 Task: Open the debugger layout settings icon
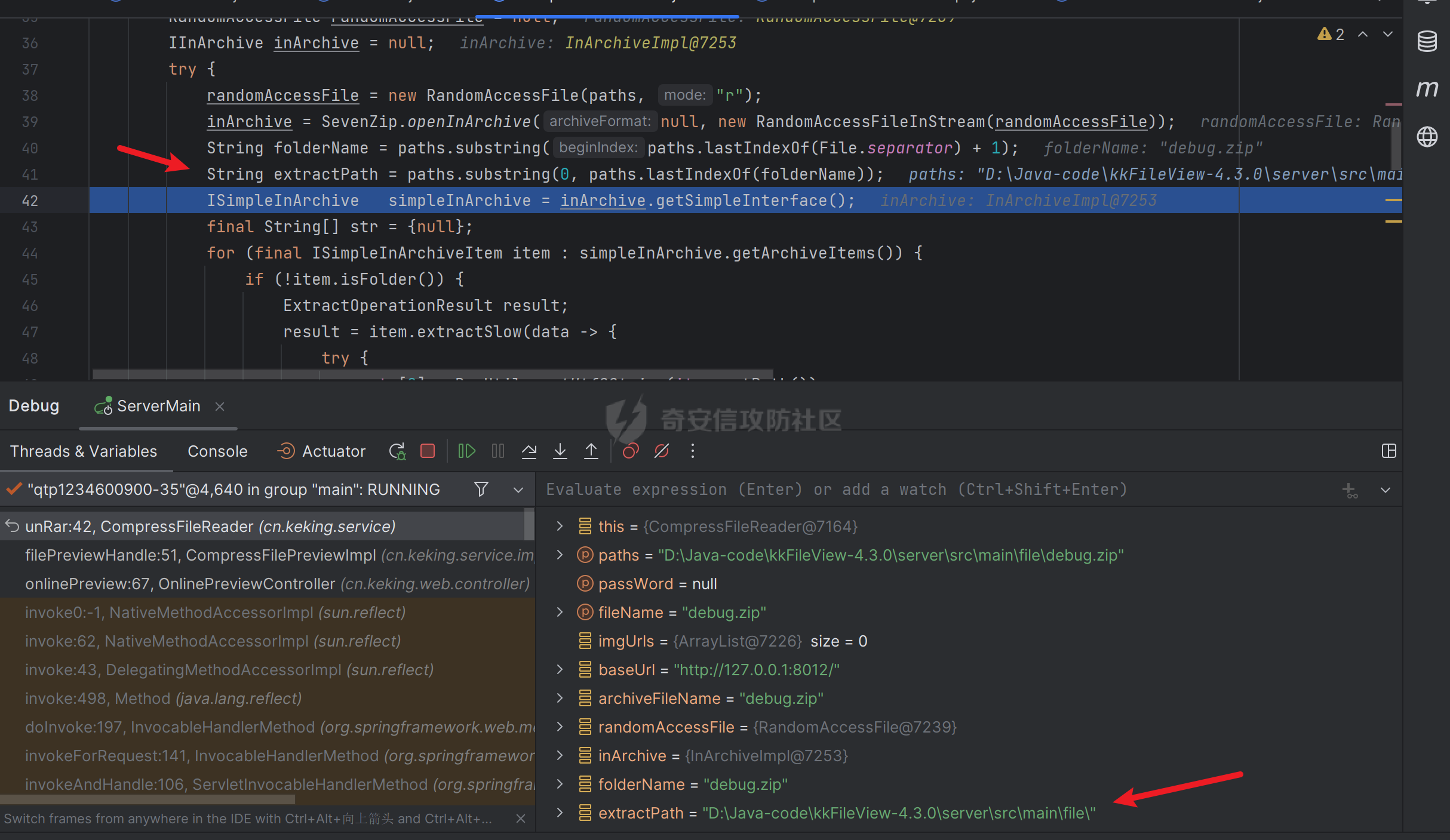(1388, 451)
